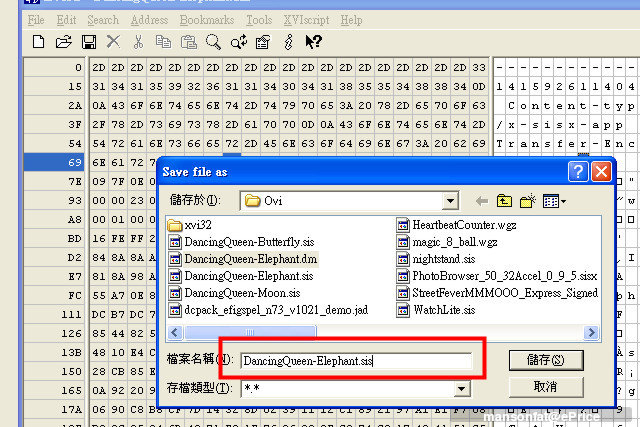Open the Edit menu
This screenshot has width=640, height=427.
click(x=66, y=20)
